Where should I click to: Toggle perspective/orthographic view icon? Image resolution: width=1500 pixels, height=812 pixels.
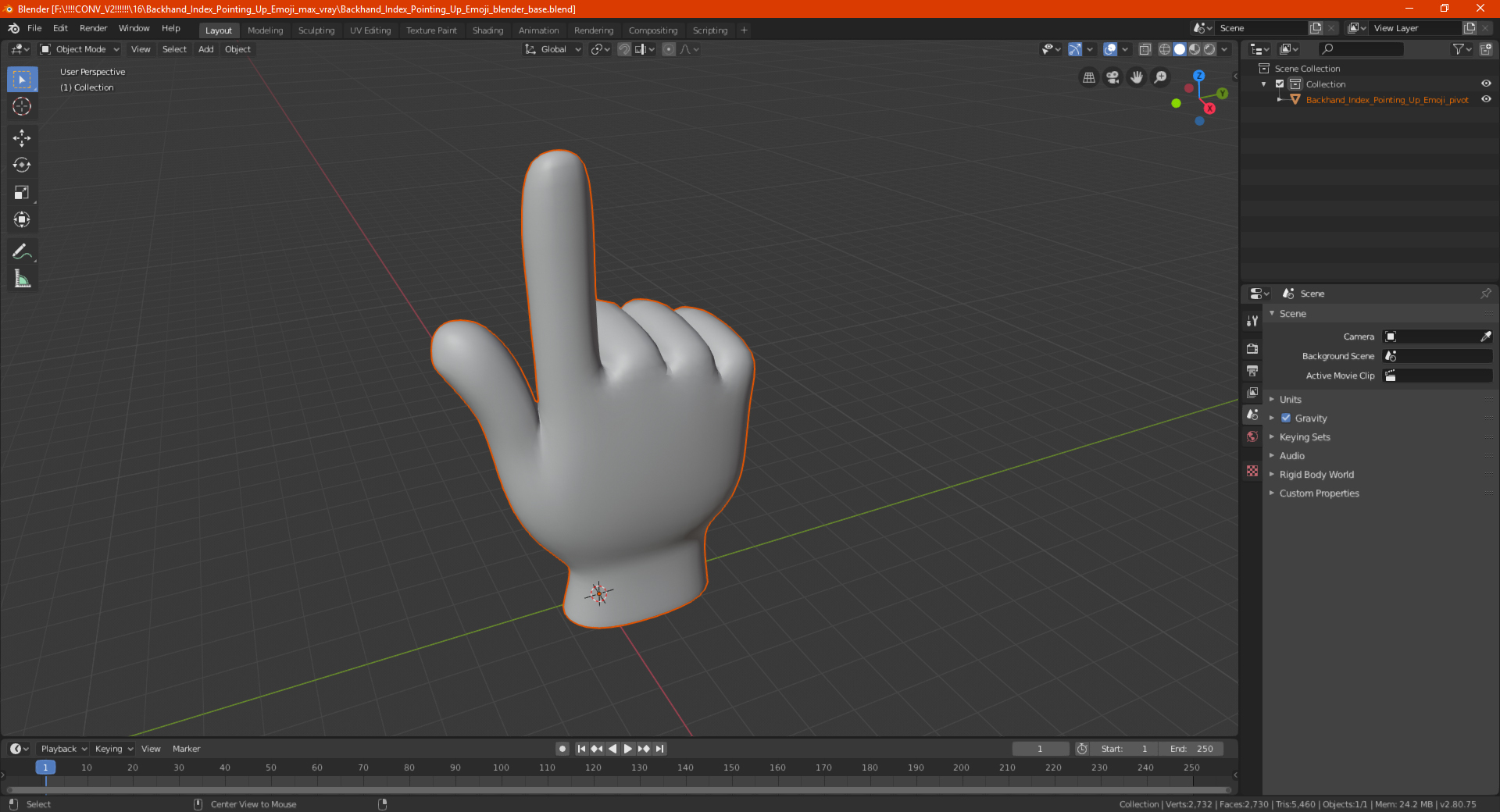coord(1088,77)
